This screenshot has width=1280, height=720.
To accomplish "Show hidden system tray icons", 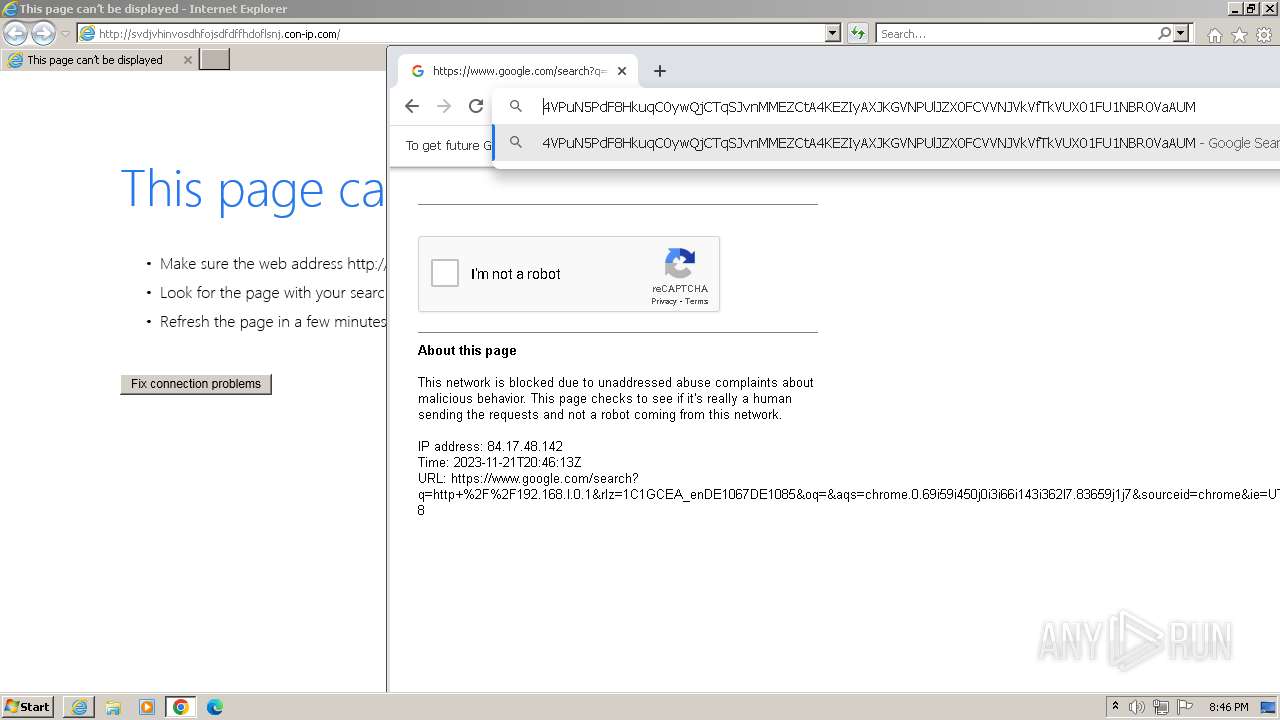I will (1116, 707).
